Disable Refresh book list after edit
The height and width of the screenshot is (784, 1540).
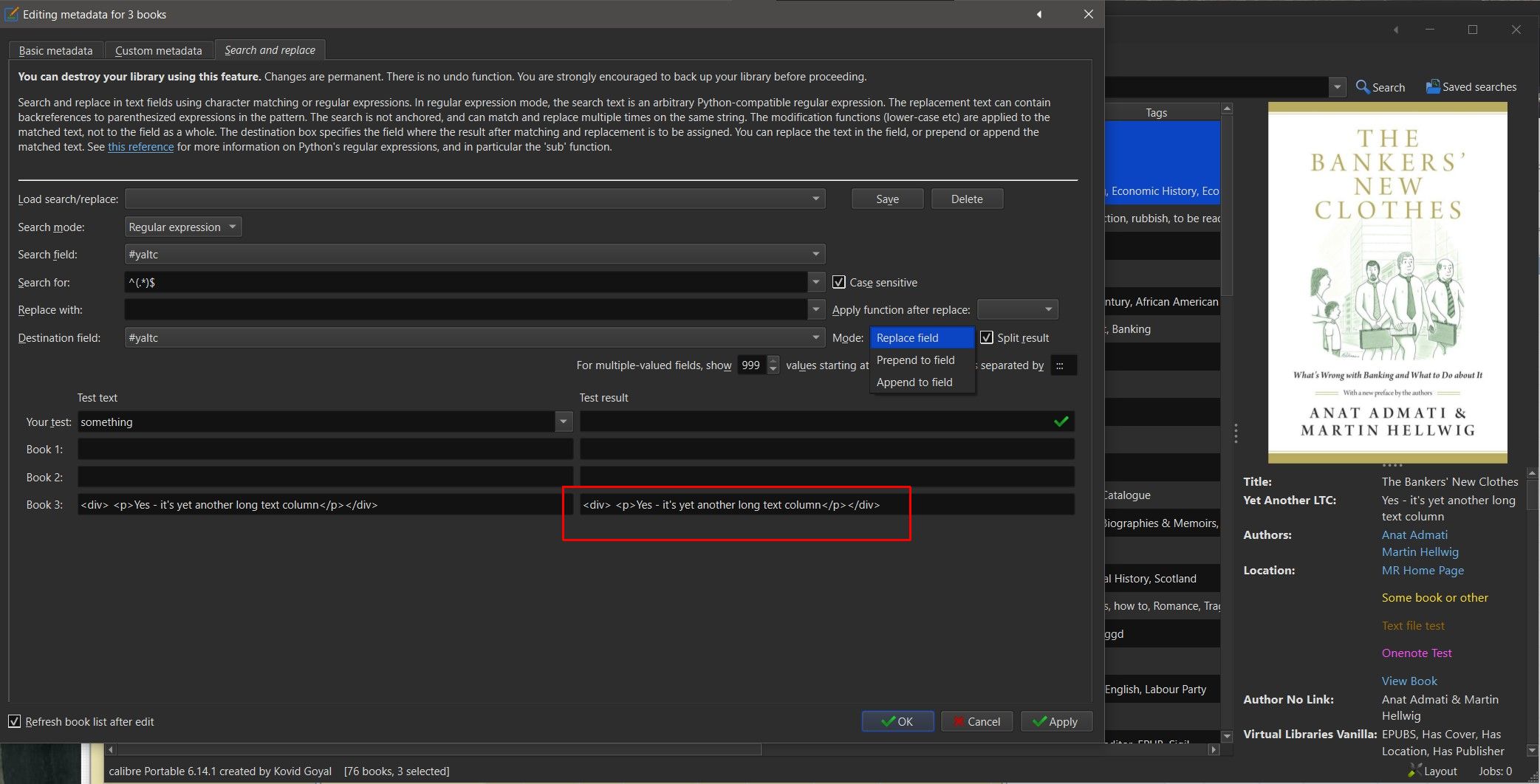pos(15,721)
